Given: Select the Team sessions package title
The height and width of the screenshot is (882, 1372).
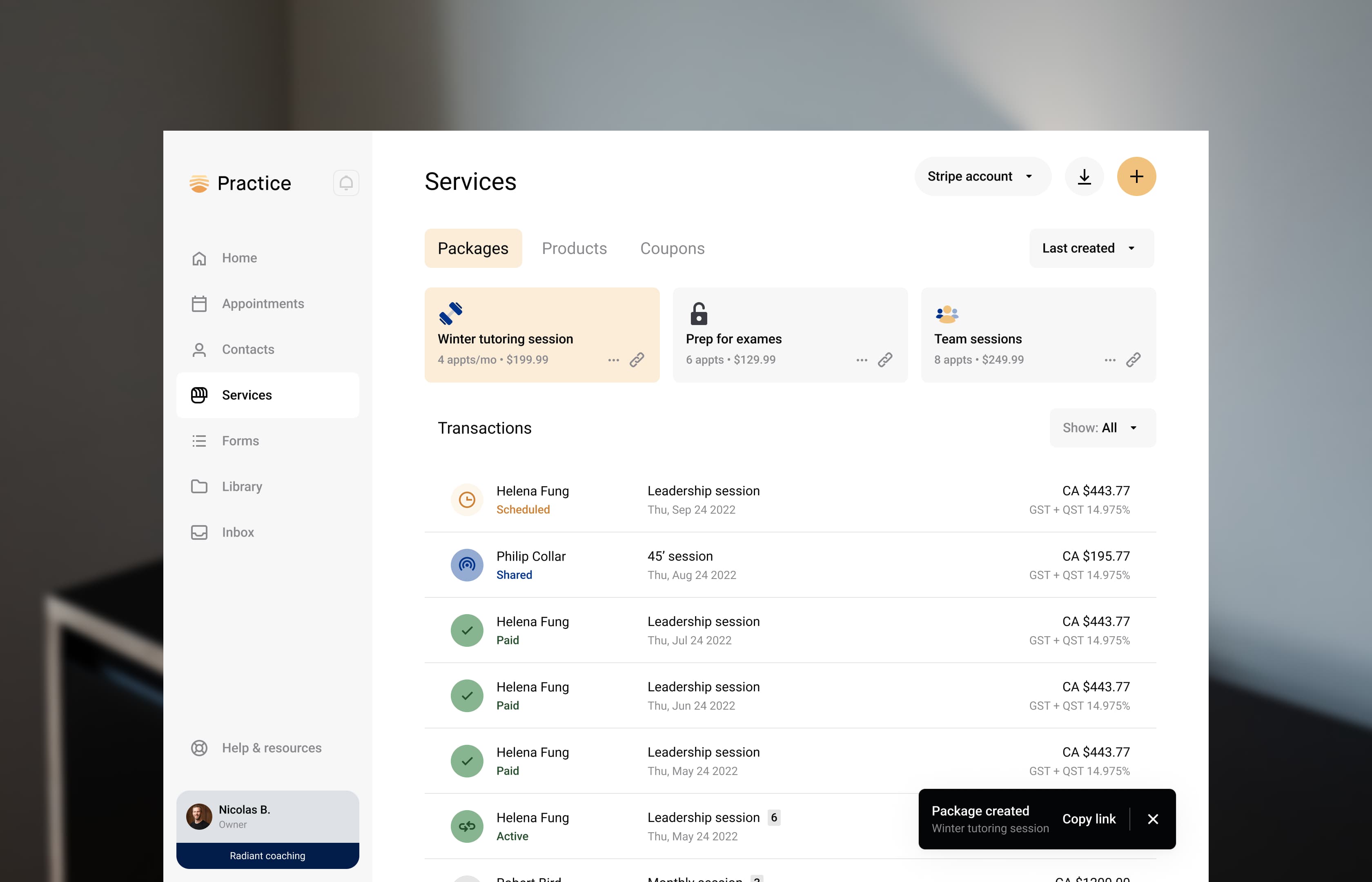Looking at the screenshot, I should tap(978, 339).
